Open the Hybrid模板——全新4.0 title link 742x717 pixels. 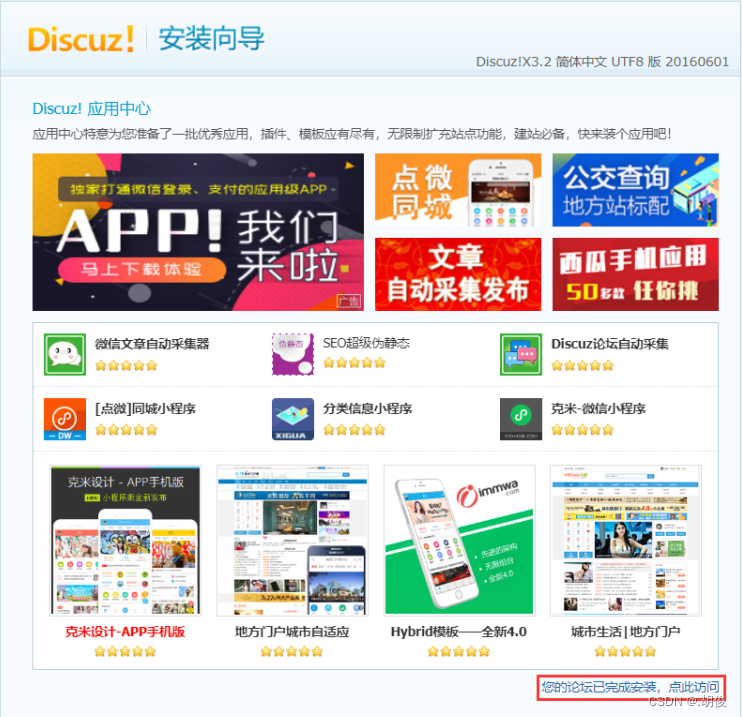pos(459,632)
